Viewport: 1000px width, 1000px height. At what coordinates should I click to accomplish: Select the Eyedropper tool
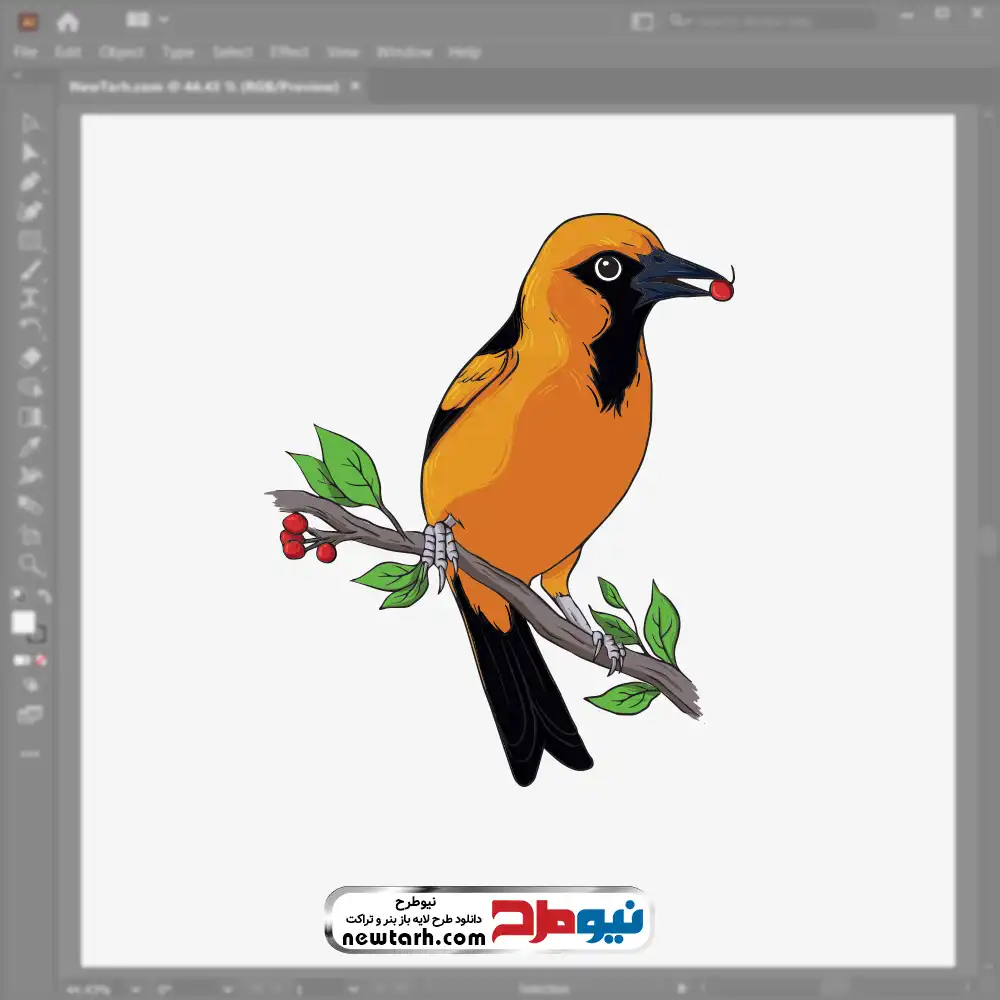pos(31,446)
